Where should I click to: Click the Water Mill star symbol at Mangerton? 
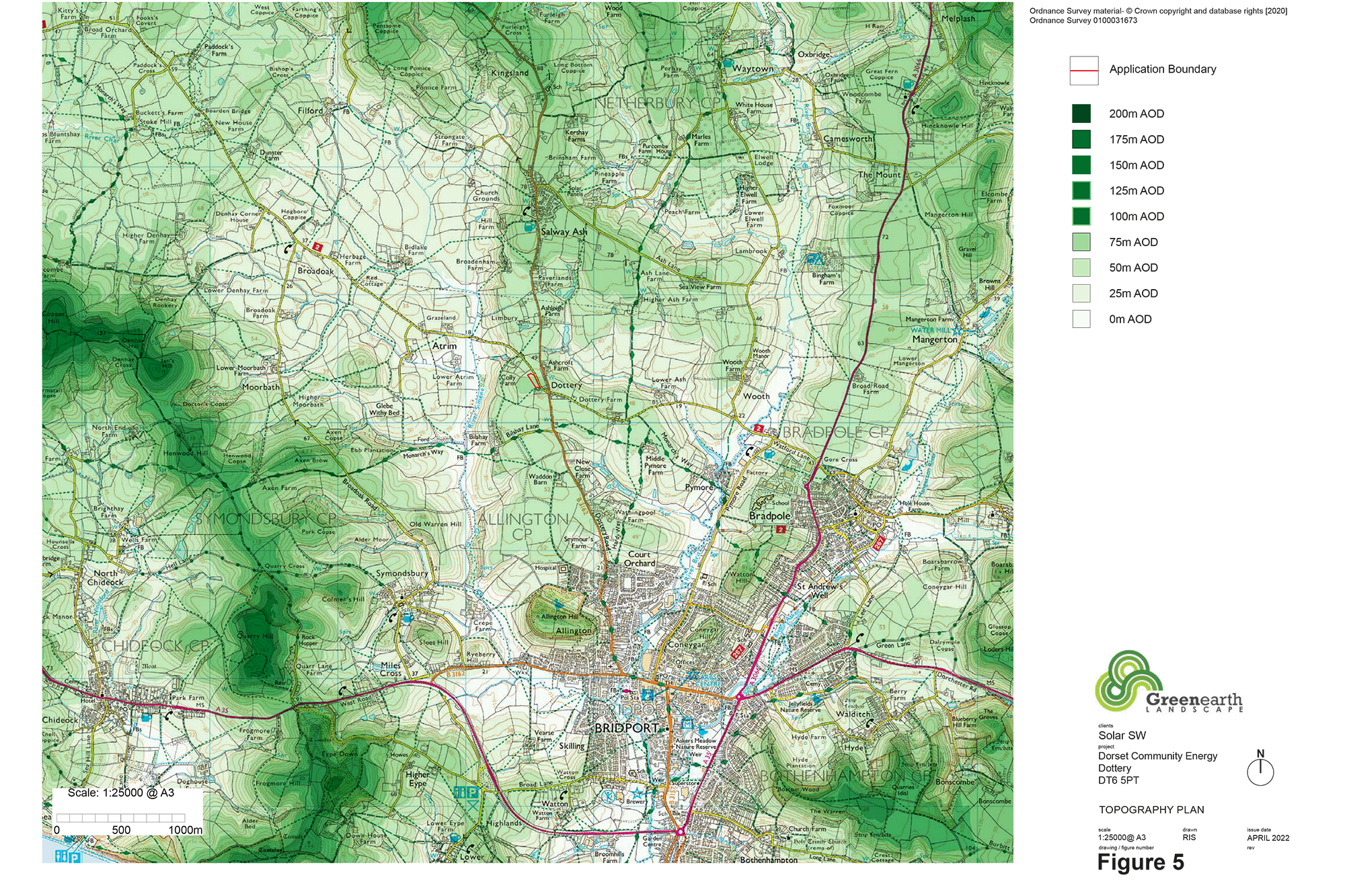(956, 330)
